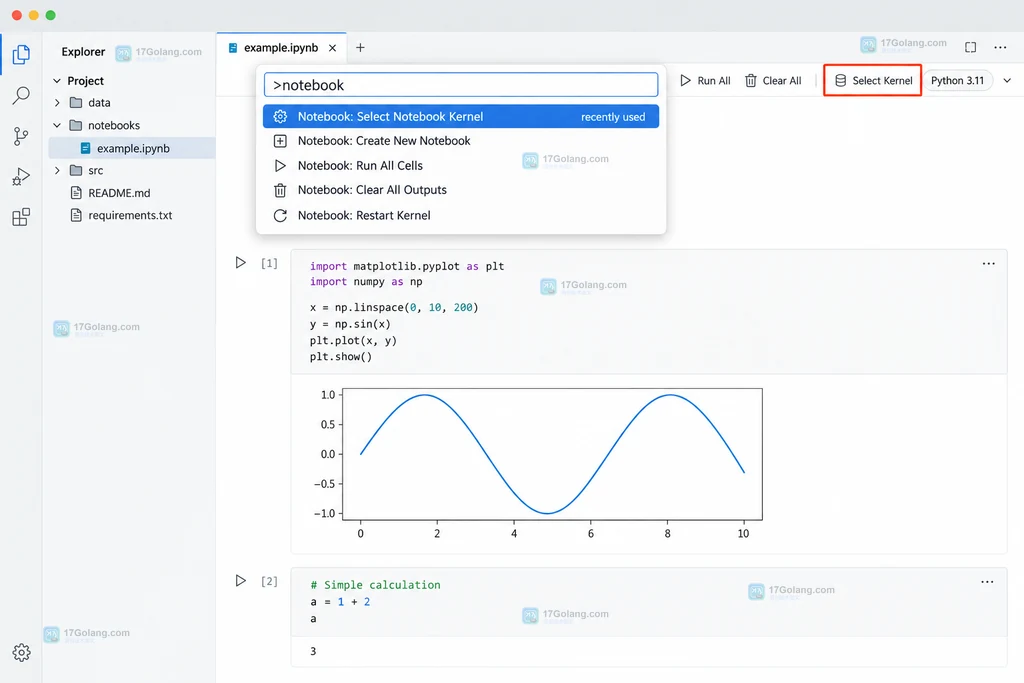Open the Search magnifier in activity bar

tap(21, 96)
